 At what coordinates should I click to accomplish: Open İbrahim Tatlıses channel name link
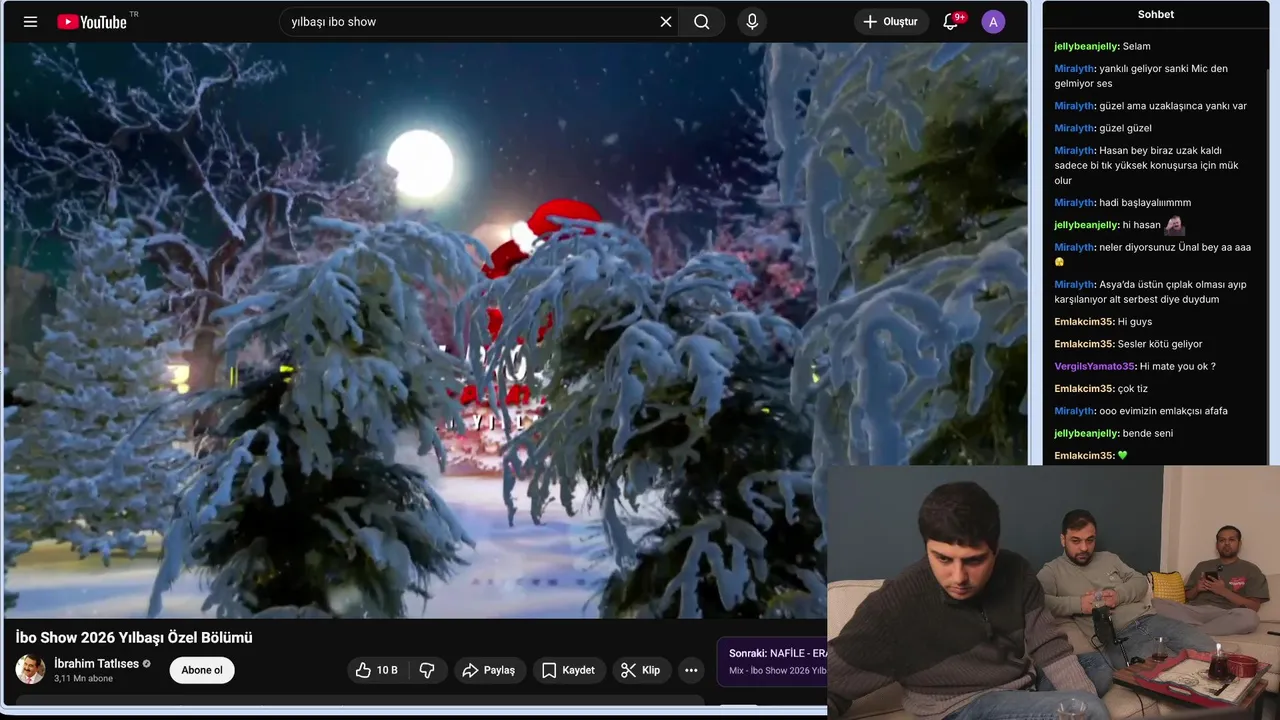tap(96, 664)
